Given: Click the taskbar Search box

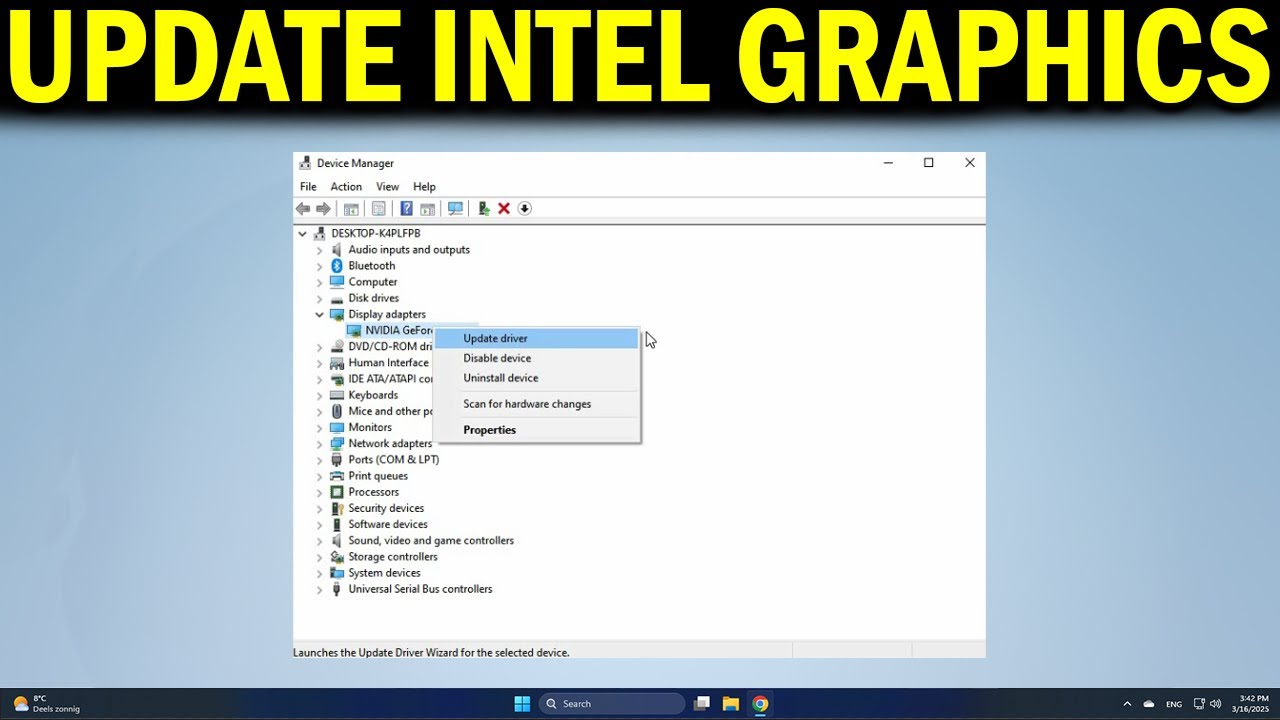Looking at the screenshot, I should [x=612, y=704].
